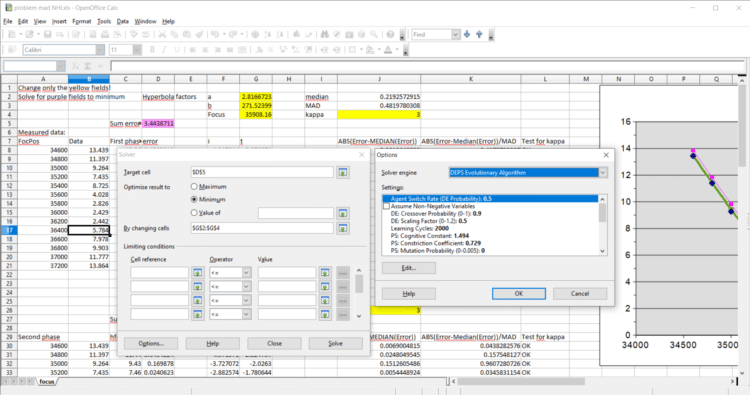The width and height of the screenshot is (750, 395).
Task: Click the Font Color icon
Action: tap(388, 50)
